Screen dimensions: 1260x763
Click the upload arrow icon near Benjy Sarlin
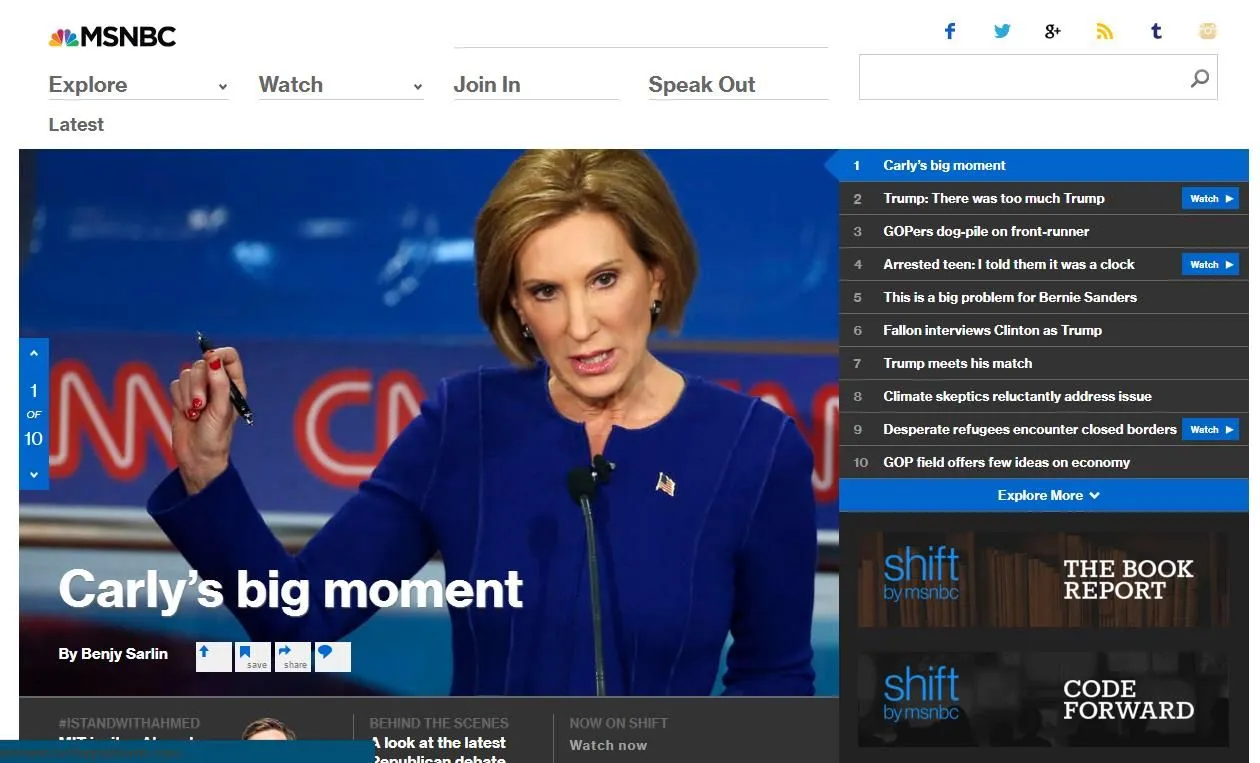click(x=213, y=655)
